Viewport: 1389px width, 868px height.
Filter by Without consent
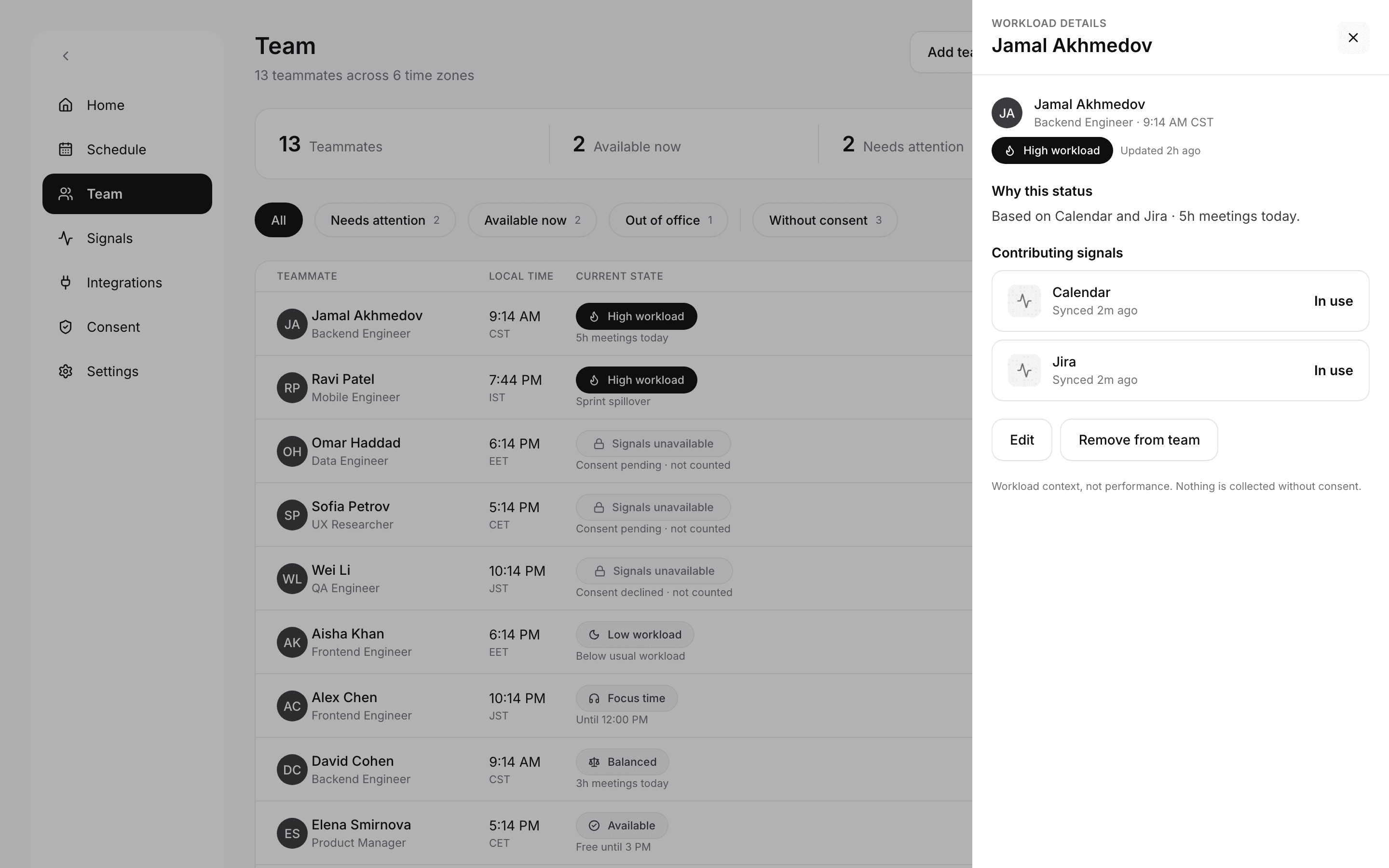pos(825,220)
